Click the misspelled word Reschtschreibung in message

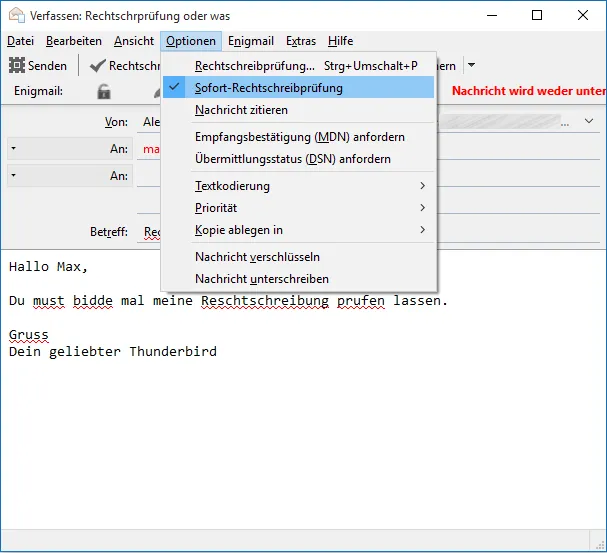click(x=265, y=301)
